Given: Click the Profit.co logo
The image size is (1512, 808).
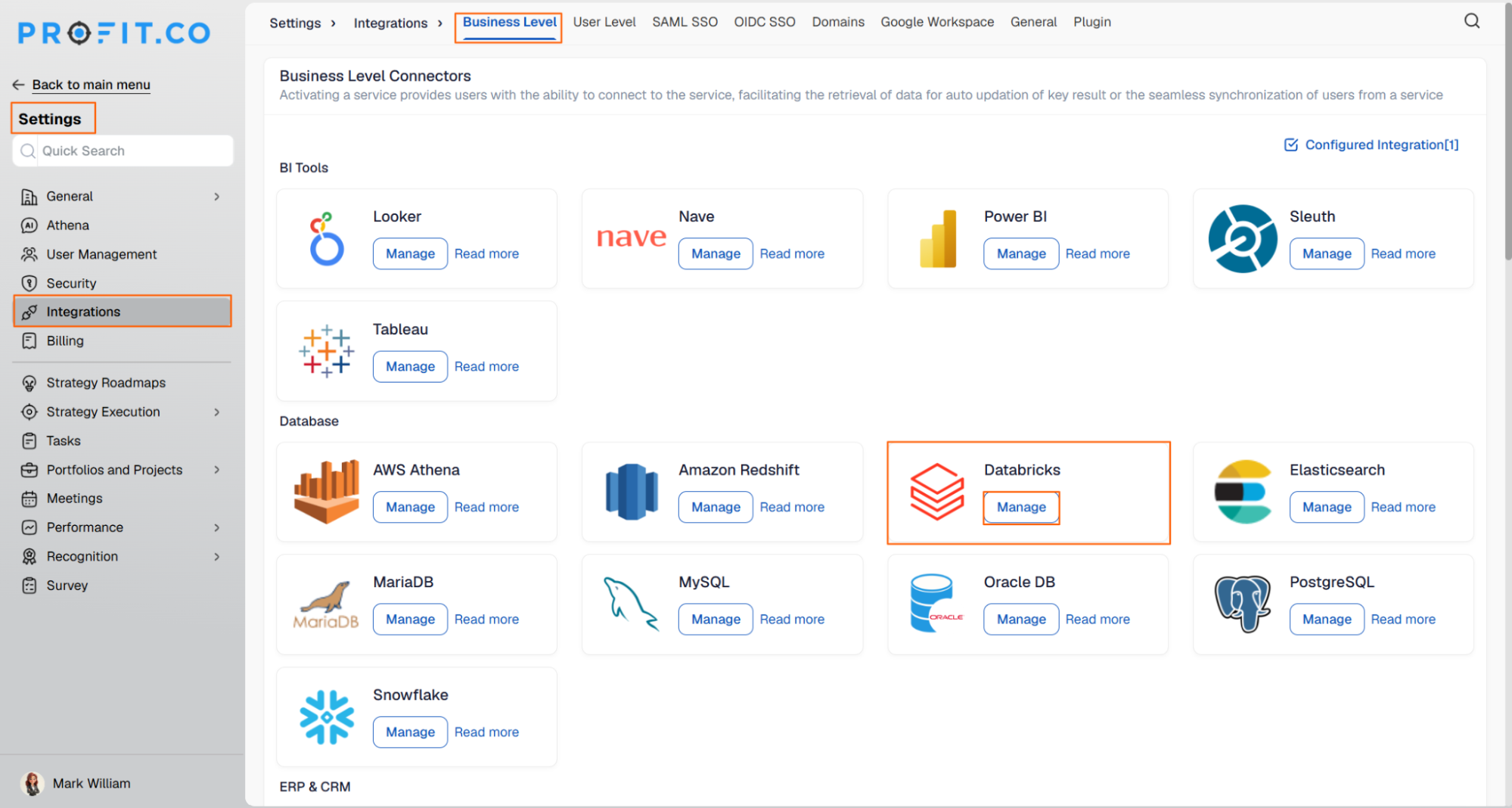Looking at the screenshot, I should (114, 33).
